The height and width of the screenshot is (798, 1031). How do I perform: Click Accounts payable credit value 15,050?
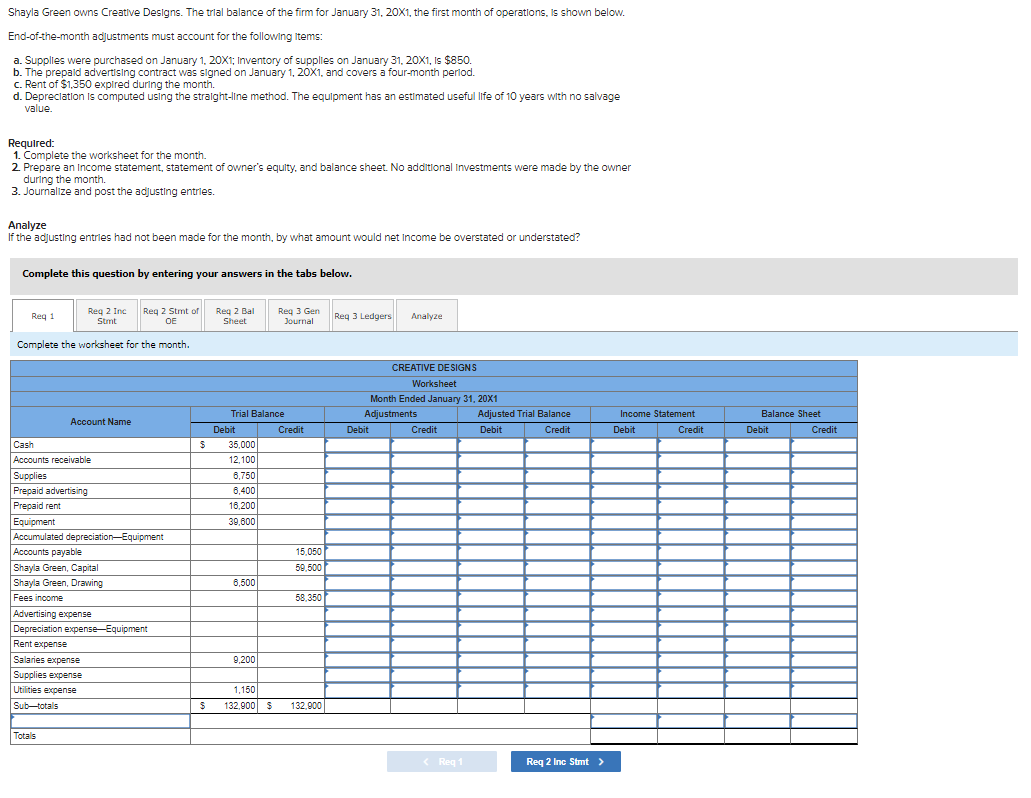308,552
